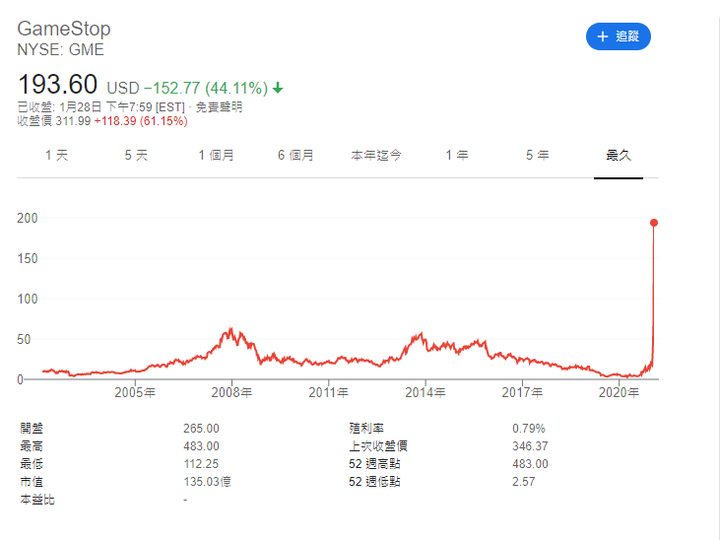The height and width of the screenshot is (540, 720).
Task: Select the 最久 max range tab
Action: 619,155
